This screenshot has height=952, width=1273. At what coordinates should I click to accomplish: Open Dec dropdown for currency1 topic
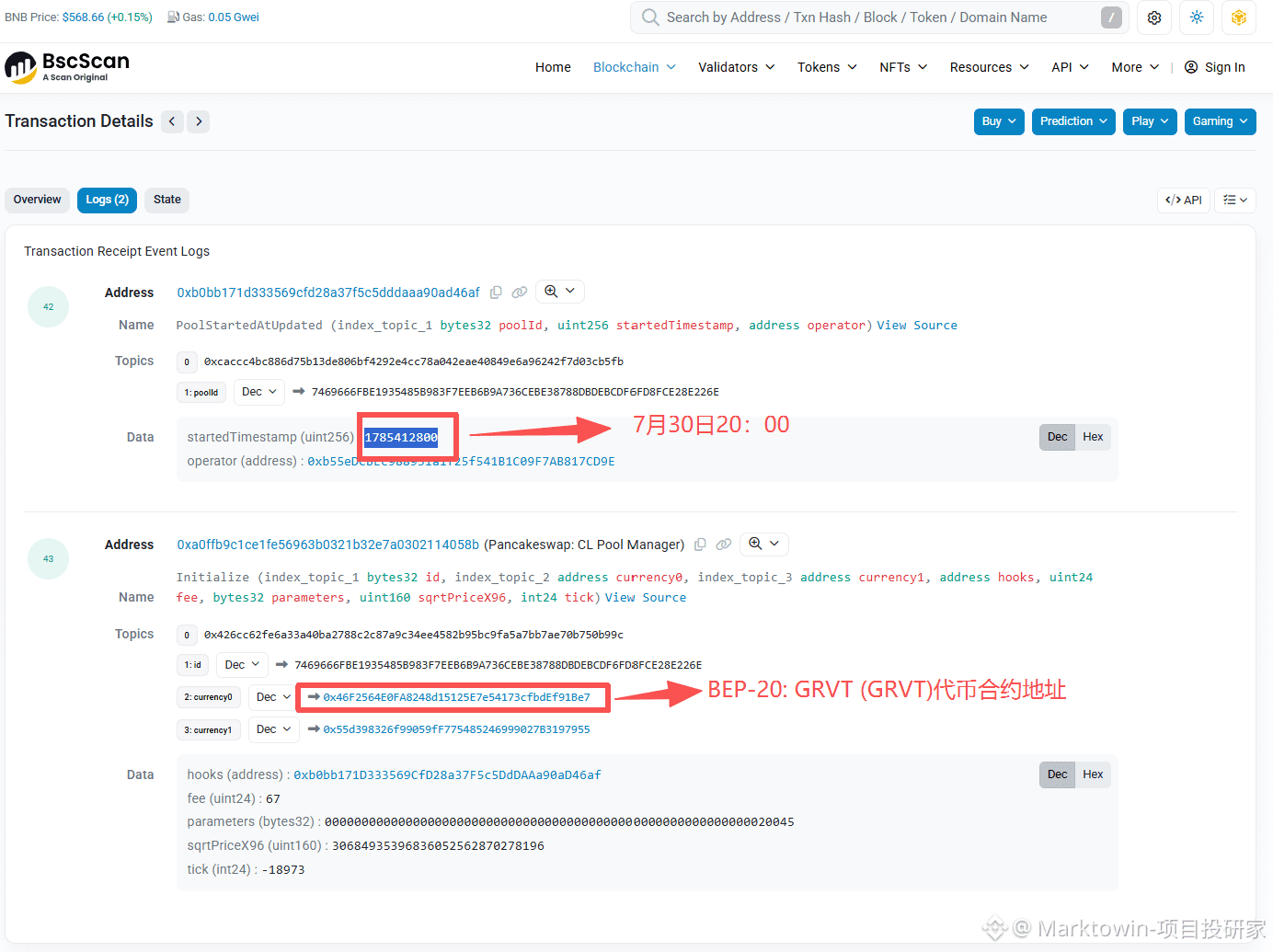point(273,729)
